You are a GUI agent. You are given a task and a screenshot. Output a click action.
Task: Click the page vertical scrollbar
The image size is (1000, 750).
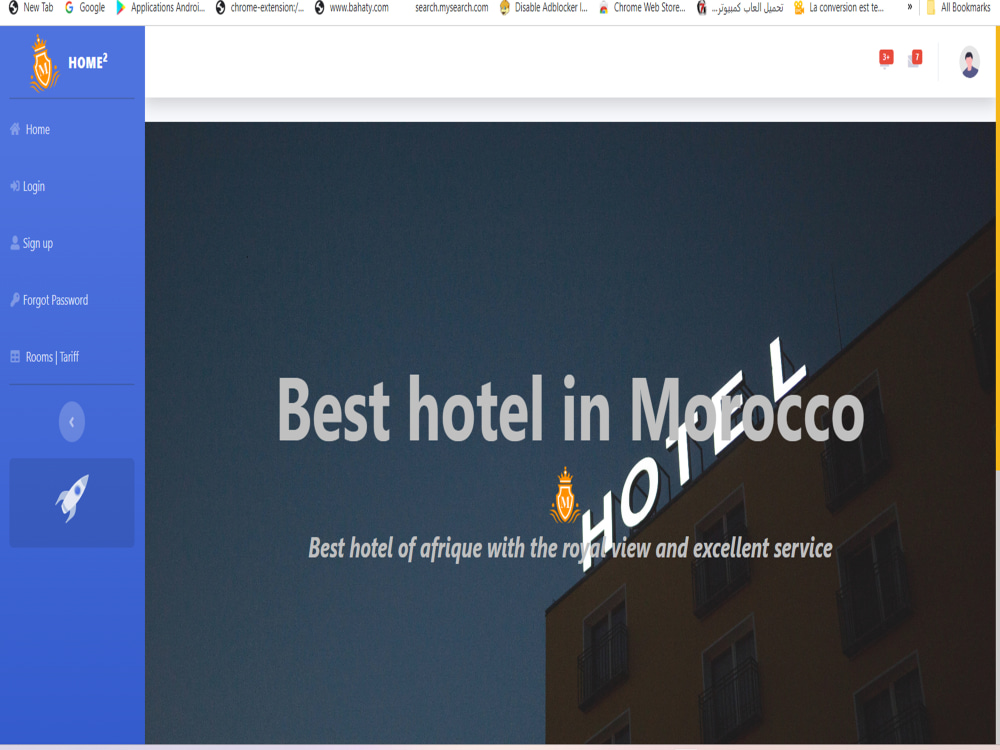997,249
